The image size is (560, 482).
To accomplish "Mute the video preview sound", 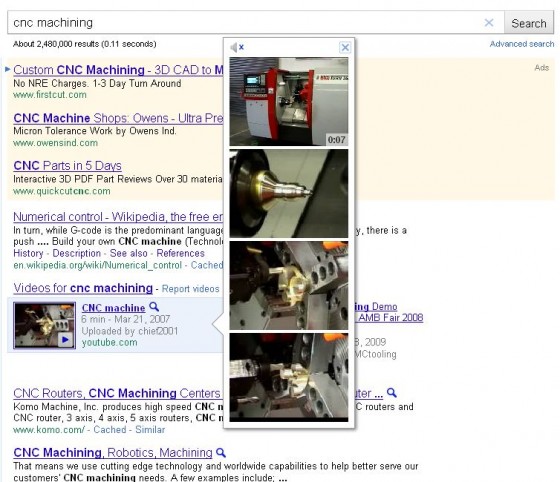I will (x=236, y=47).
